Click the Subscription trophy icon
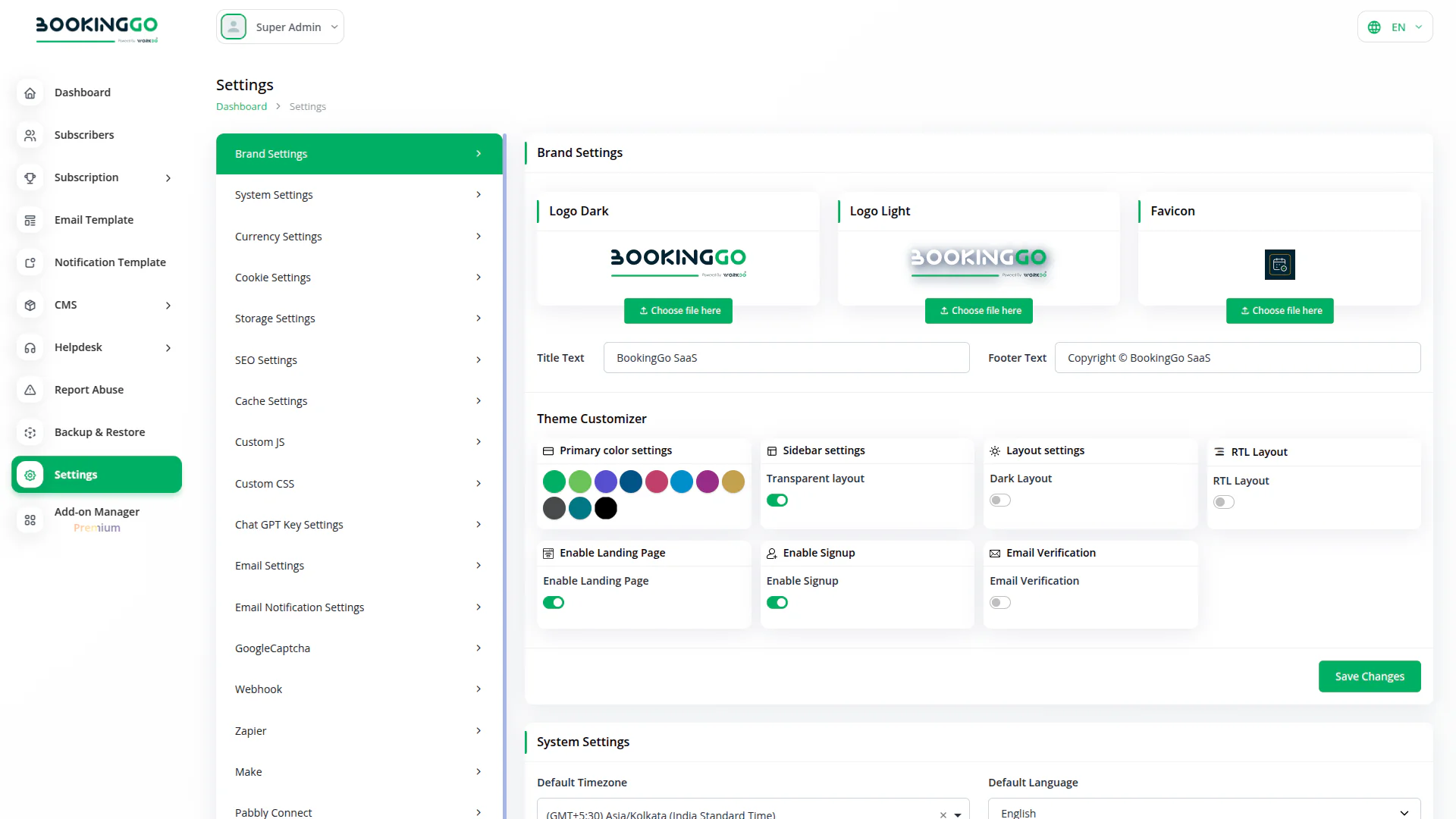Viewport: 1456px width, 819px height. pyautogui.click(x=30, y=177)
